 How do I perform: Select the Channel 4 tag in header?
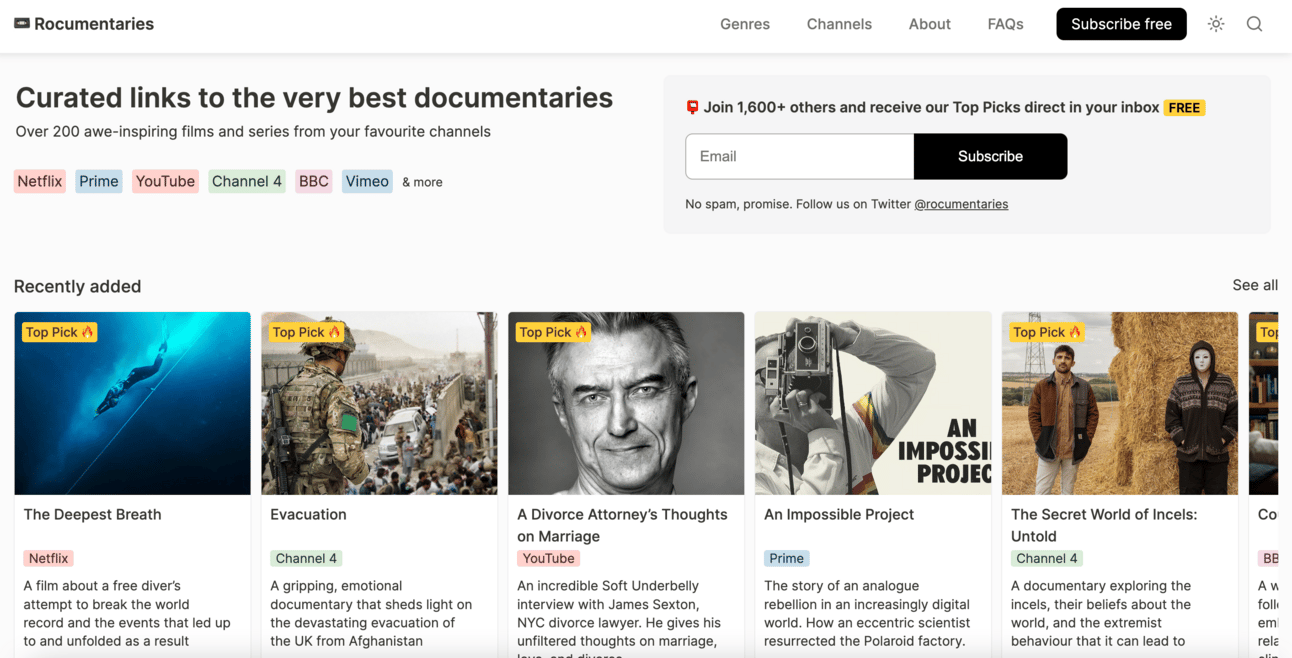tap(247, 181)
